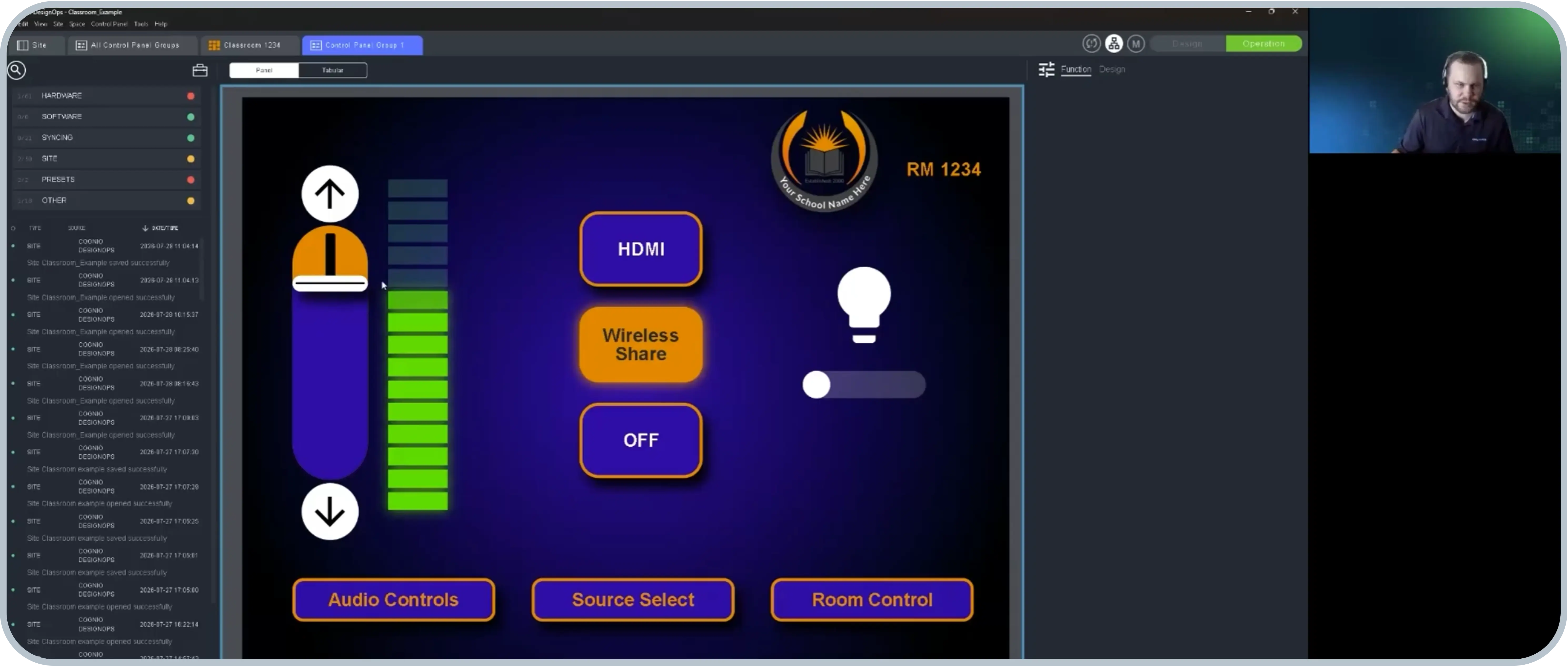Click the search magnifier icon
This screenshot has height=666, width=1568.
click(x=16, y=71)
